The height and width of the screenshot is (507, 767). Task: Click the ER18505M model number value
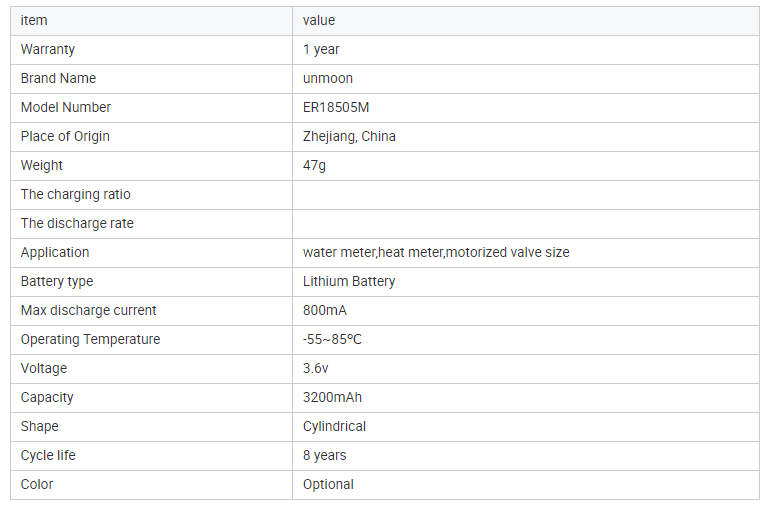click(x=336, y=107)
